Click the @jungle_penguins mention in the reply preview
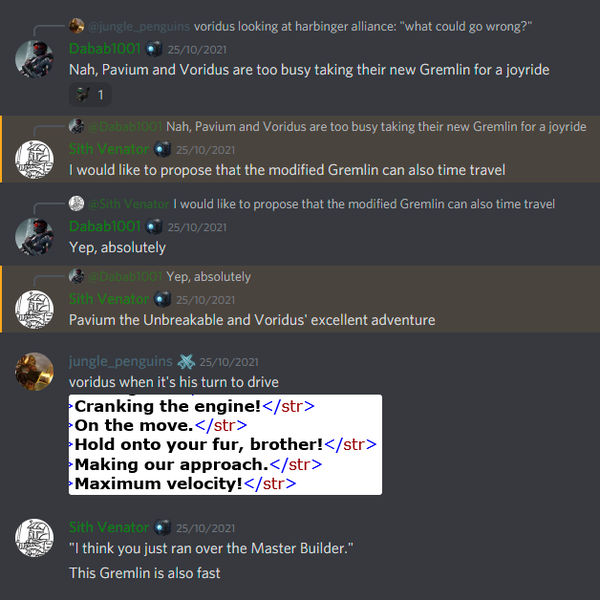The width and height of the screenshot is (600, 600). [139, 26]
